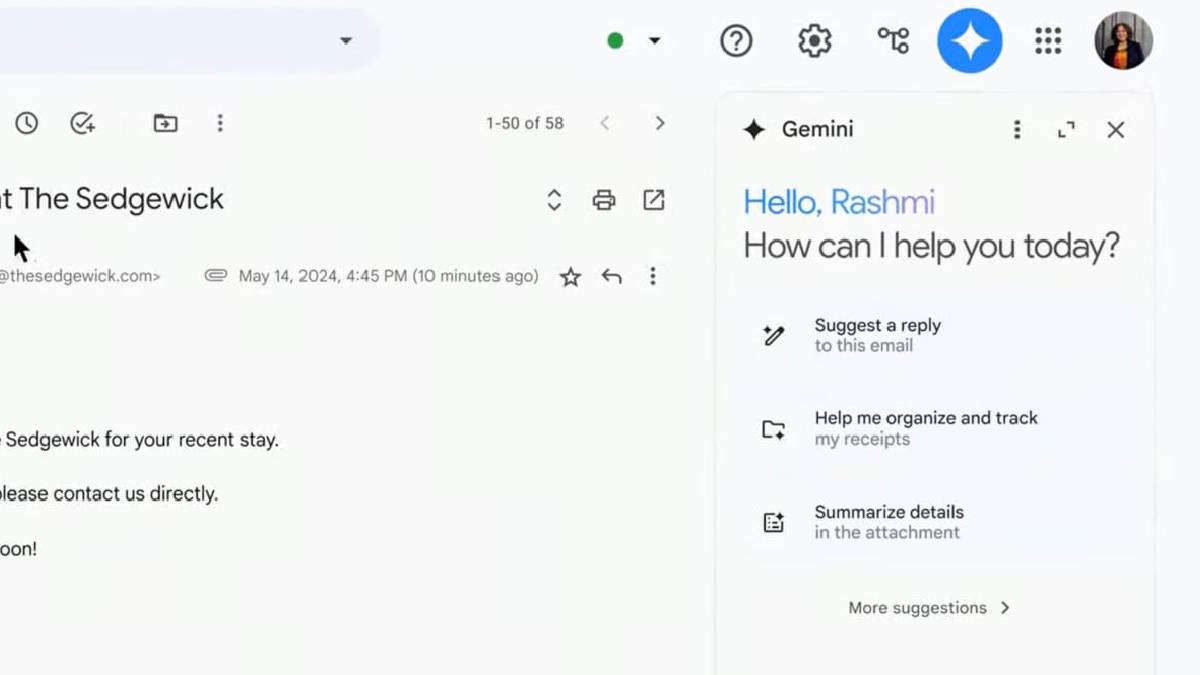The image size is (1200, 675).
Task: Go to the newer messages arrow
Action: pos(604,123)
